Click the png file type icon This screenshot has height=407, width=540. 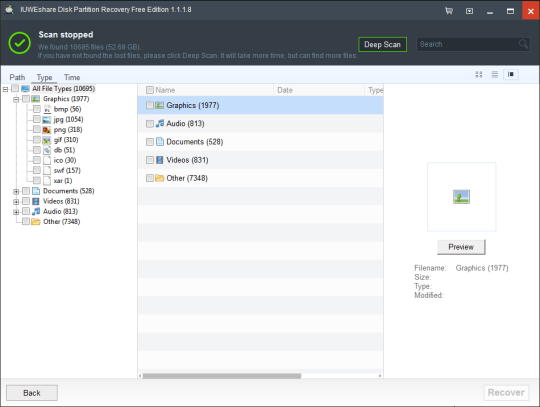coord(47,130)
